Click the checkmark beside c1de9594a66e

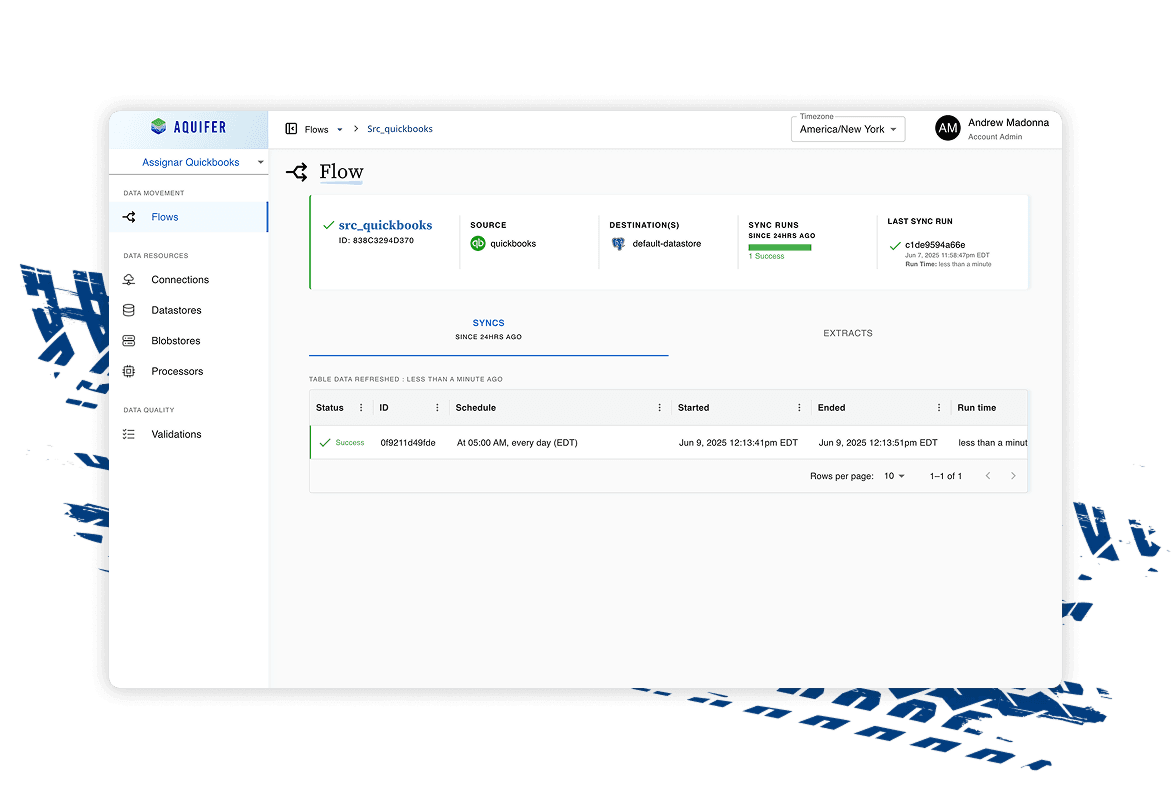[x=895, y=245]
